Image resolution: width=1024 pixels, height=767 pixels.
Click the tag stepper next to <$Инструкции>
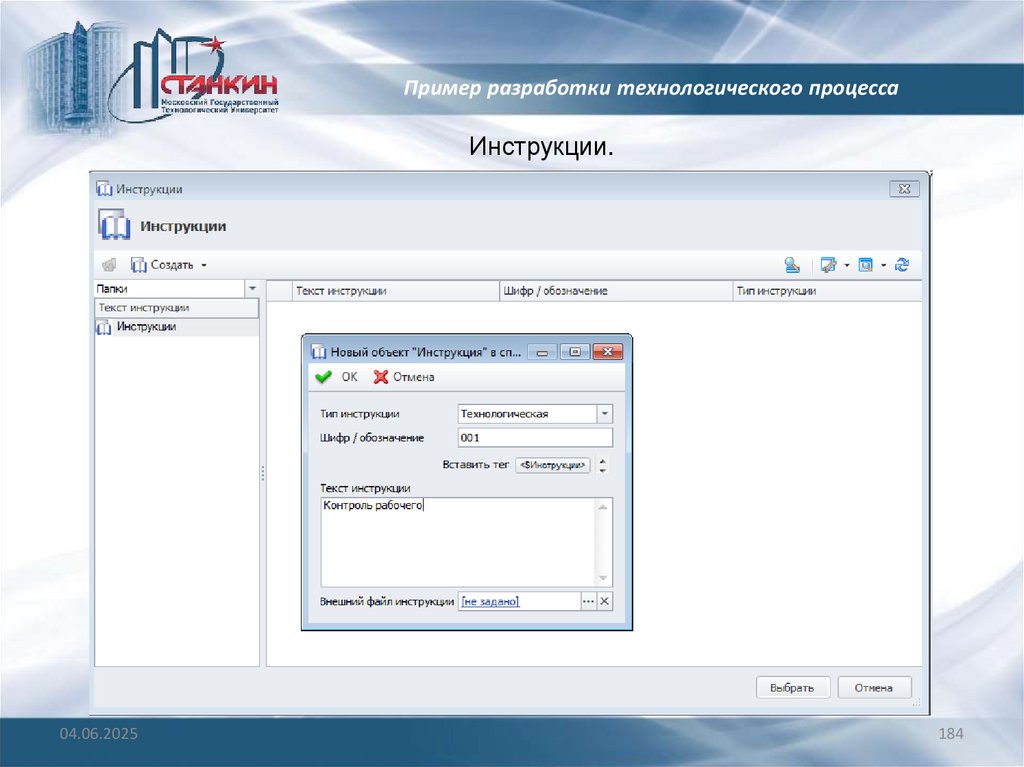(603, 465)
